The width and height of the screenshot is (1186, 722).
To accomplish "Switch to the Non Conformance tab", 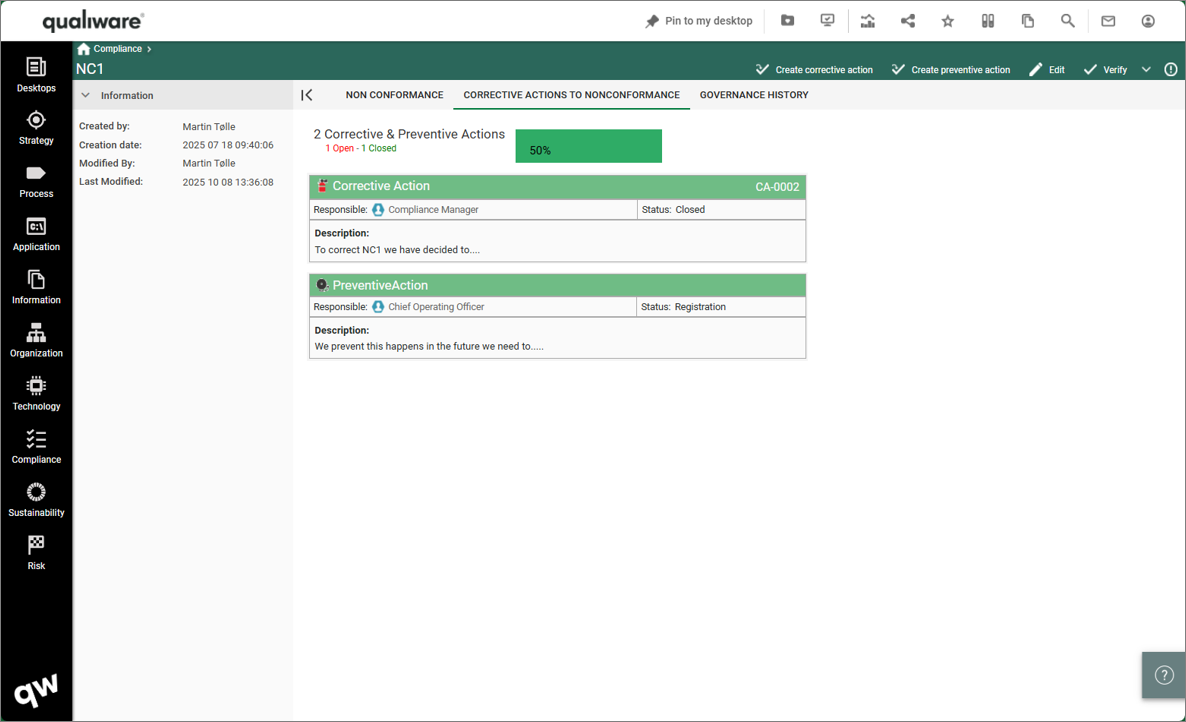I will 394,95.
